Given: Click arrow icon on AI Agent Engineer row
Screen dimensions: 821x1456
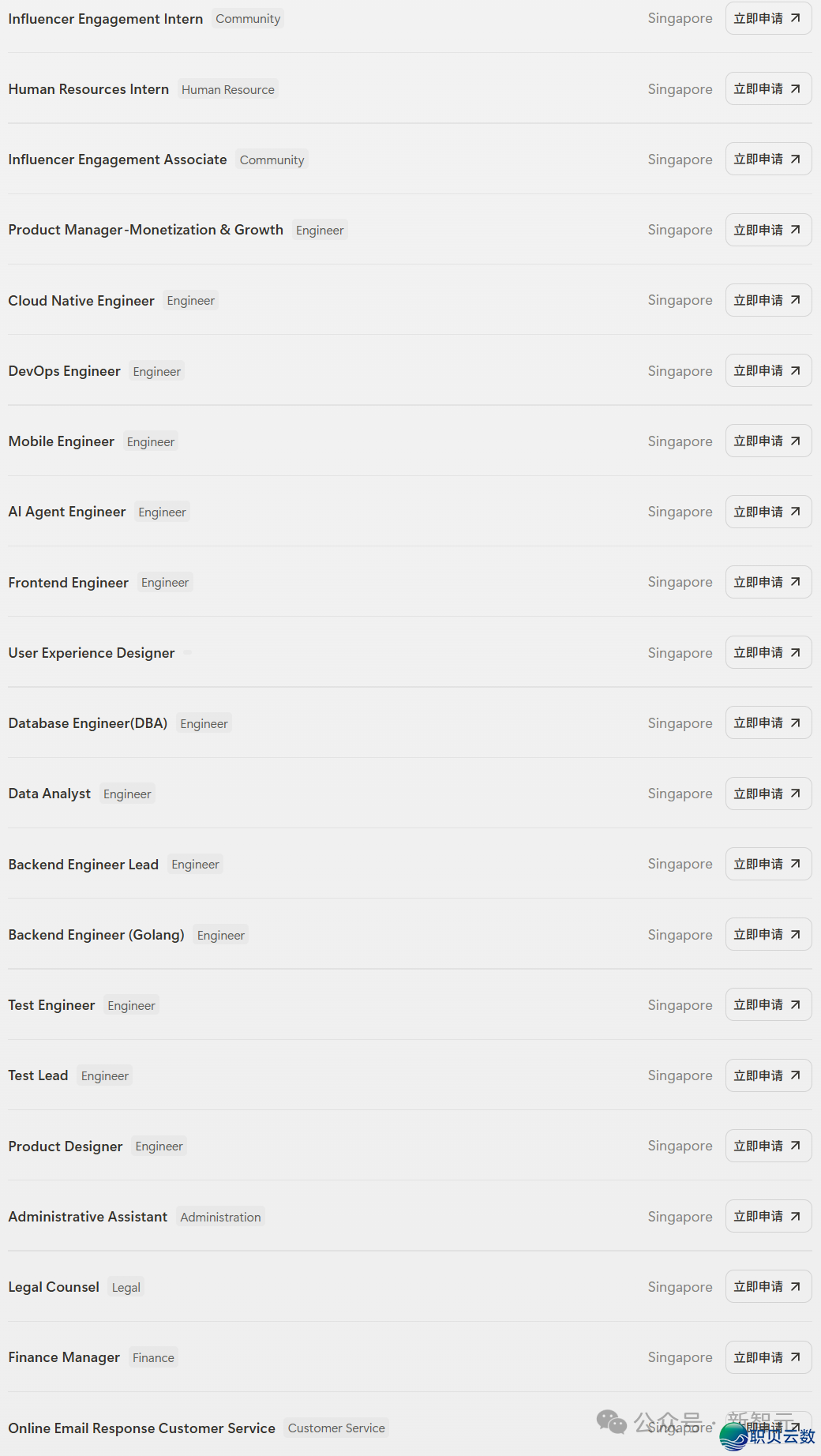Looking at the screenshot, I should click(795, 512).
